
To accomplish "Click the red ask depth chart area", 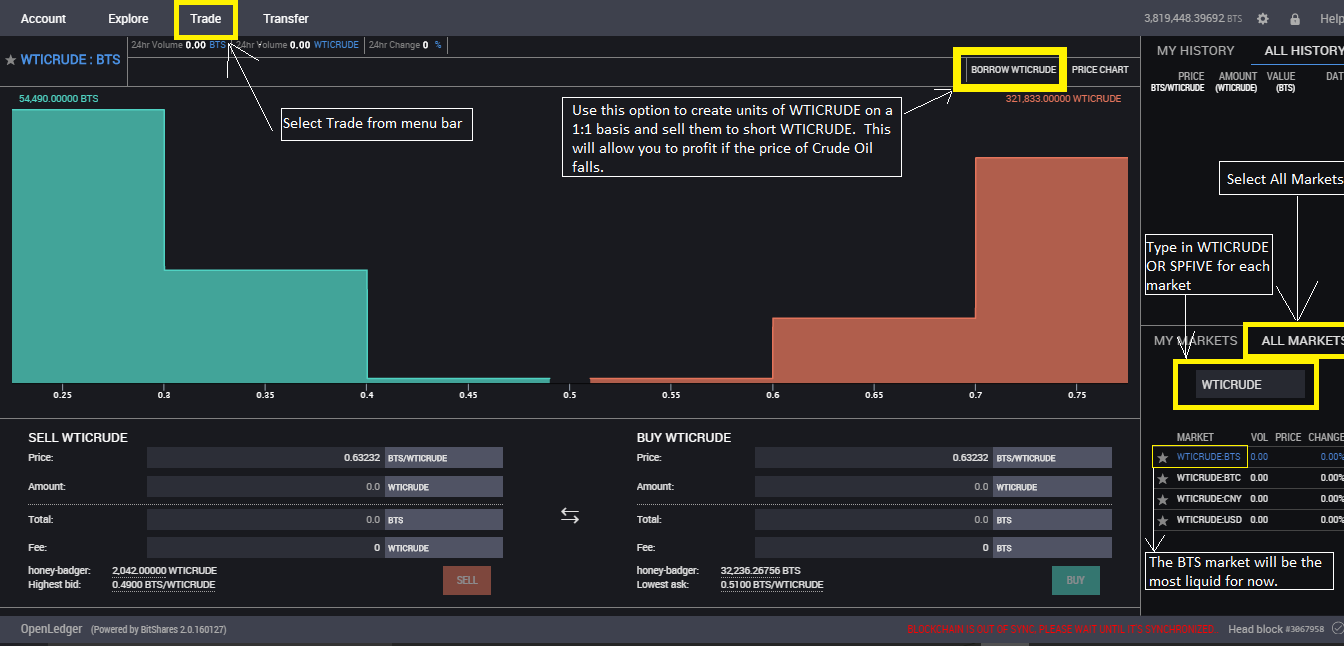I will [x=950, y=300].
